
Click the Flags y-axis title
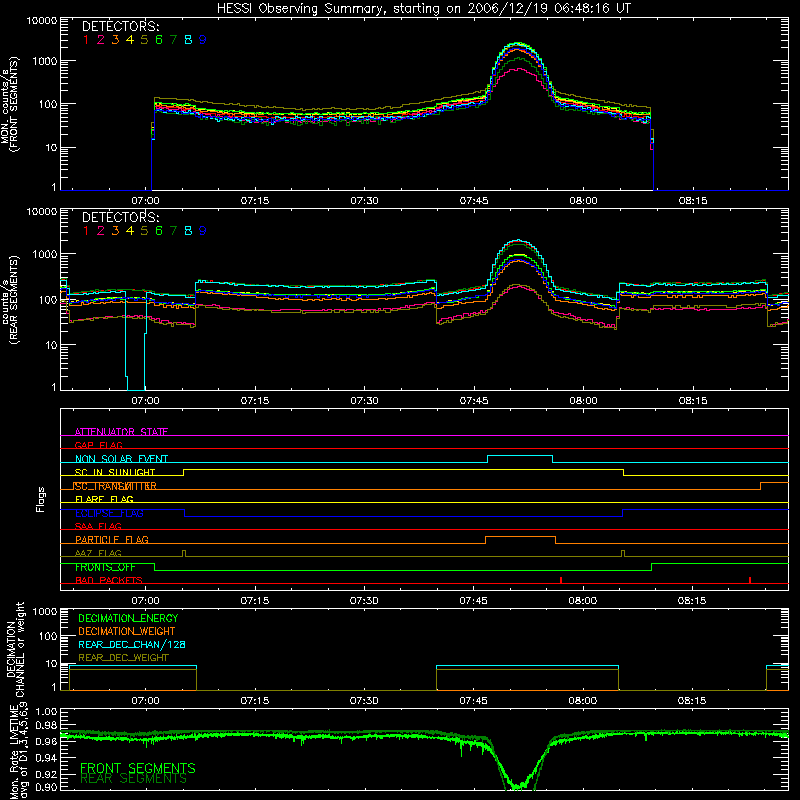[41, 499]
